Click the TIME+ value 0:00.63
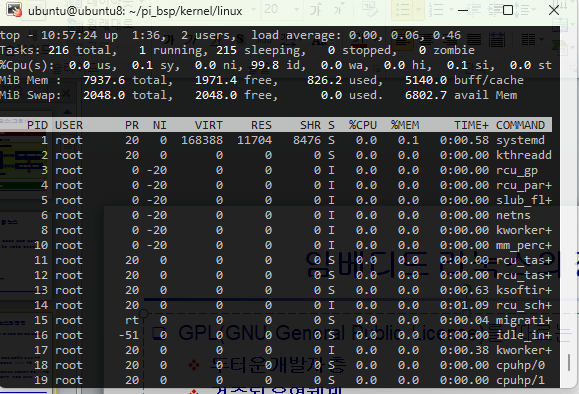This screenshot has height=394, width=579. pyautogui.click(x=464, y=290)
